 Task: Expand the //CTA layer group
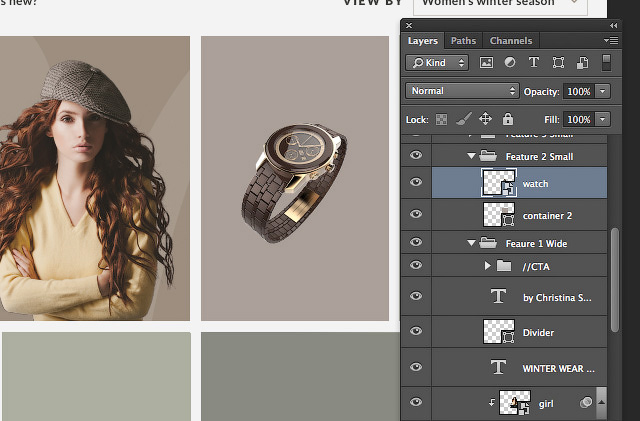coord(488,266)
